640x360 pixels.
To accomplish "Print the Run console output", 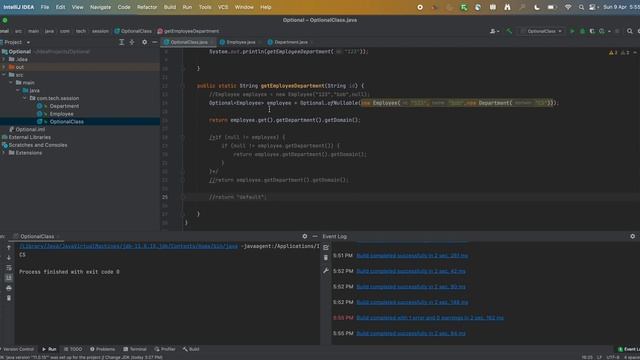I will (x=9, y=288).
